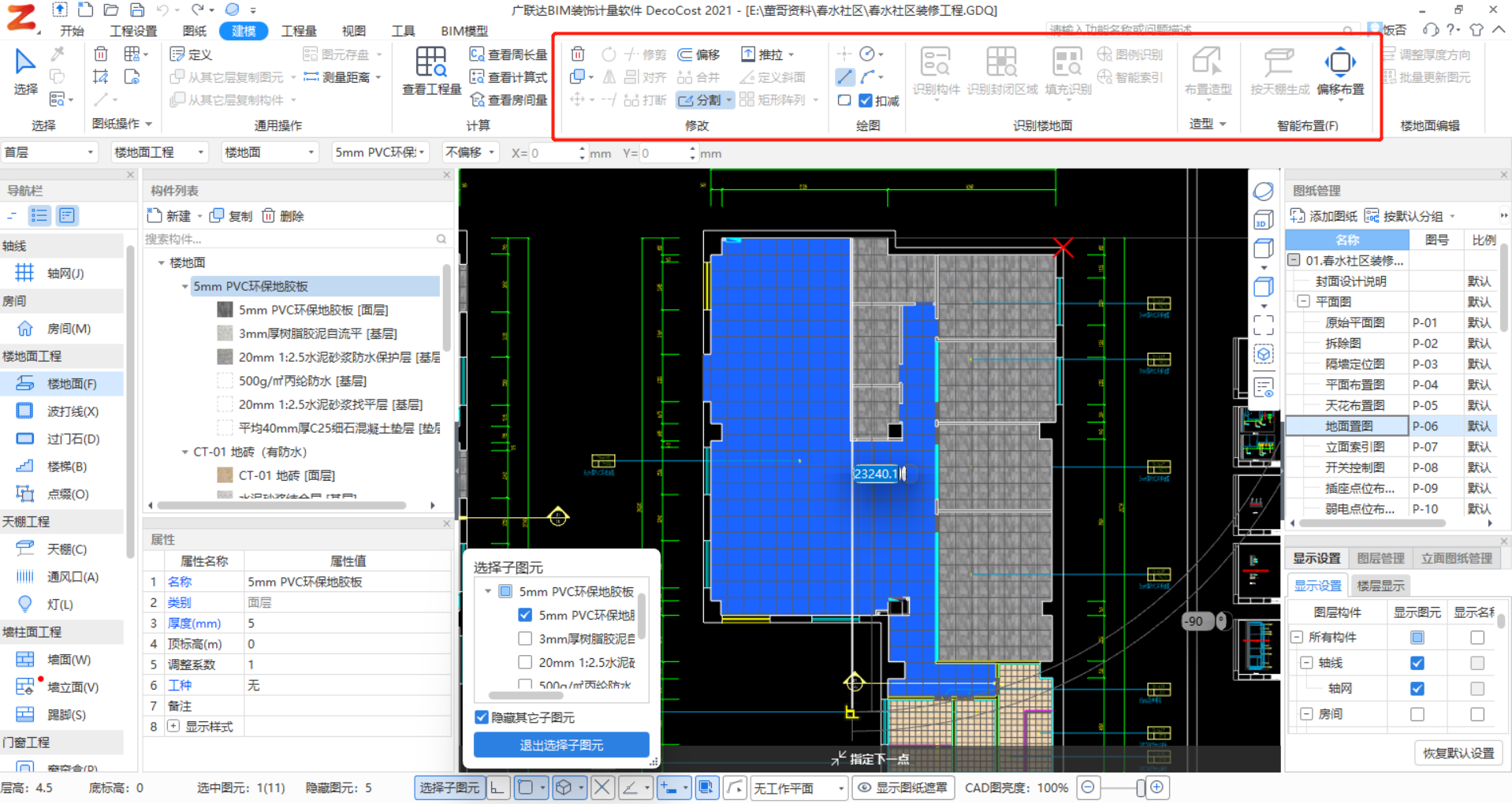The width and height of the screenshot is (1512, 804).
Task: Toggle 房间 显示图元 checkbox
Action: 1417,714
